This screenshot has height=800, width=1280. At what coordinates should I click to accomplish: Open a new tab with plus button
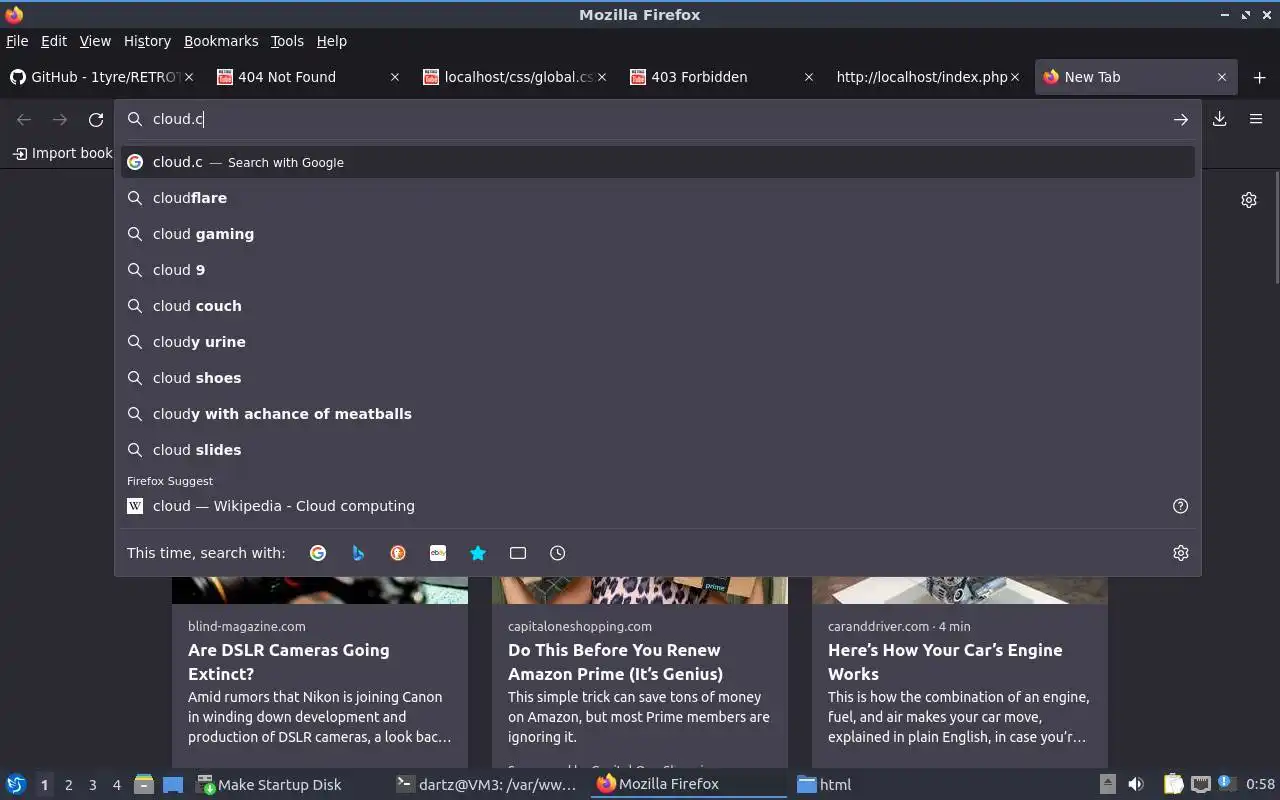[x=1259, y=77]
